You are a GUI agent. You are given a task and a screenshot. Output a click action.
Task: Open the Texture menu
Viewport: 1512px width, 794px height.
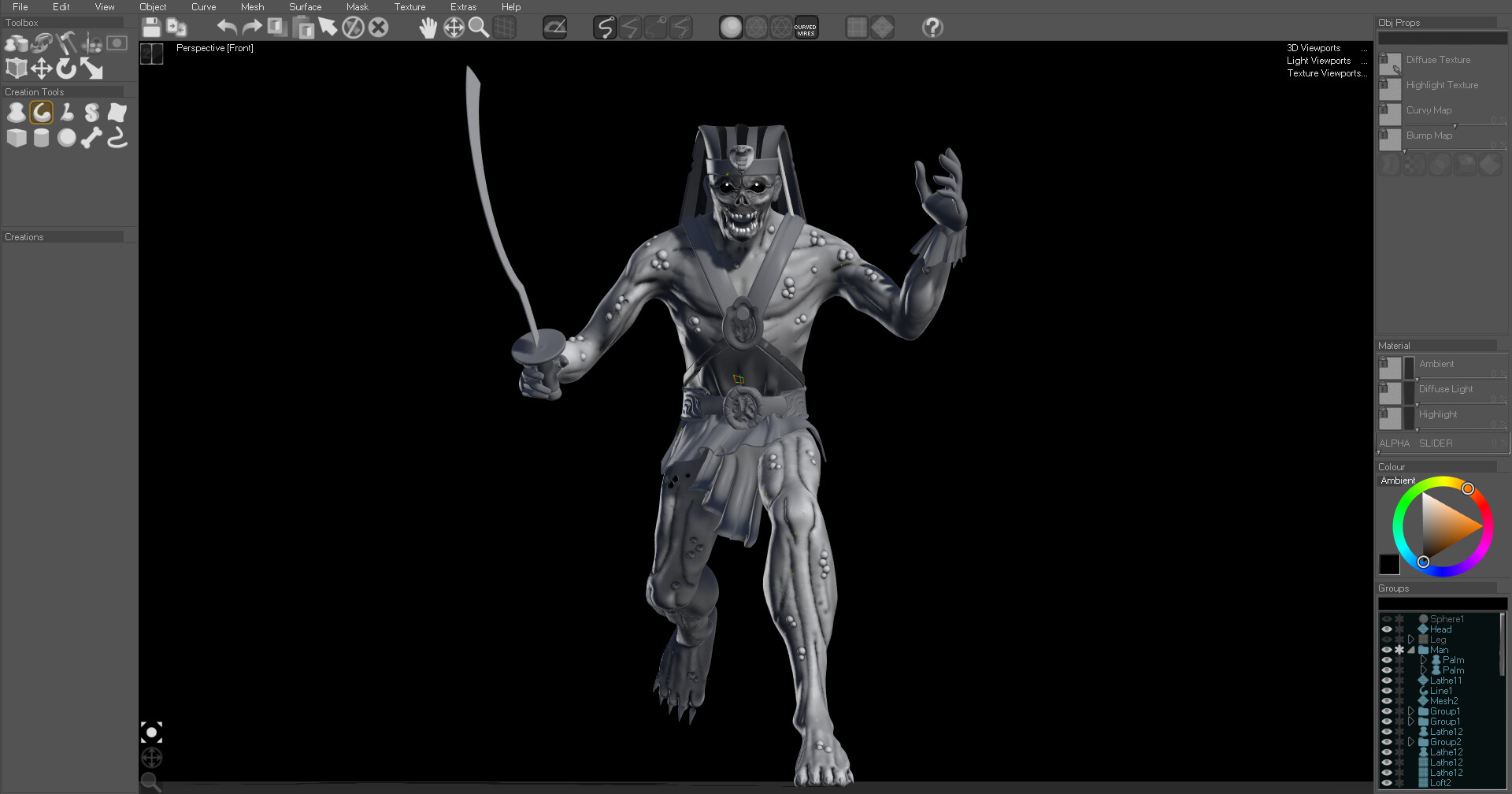point(409,6)
